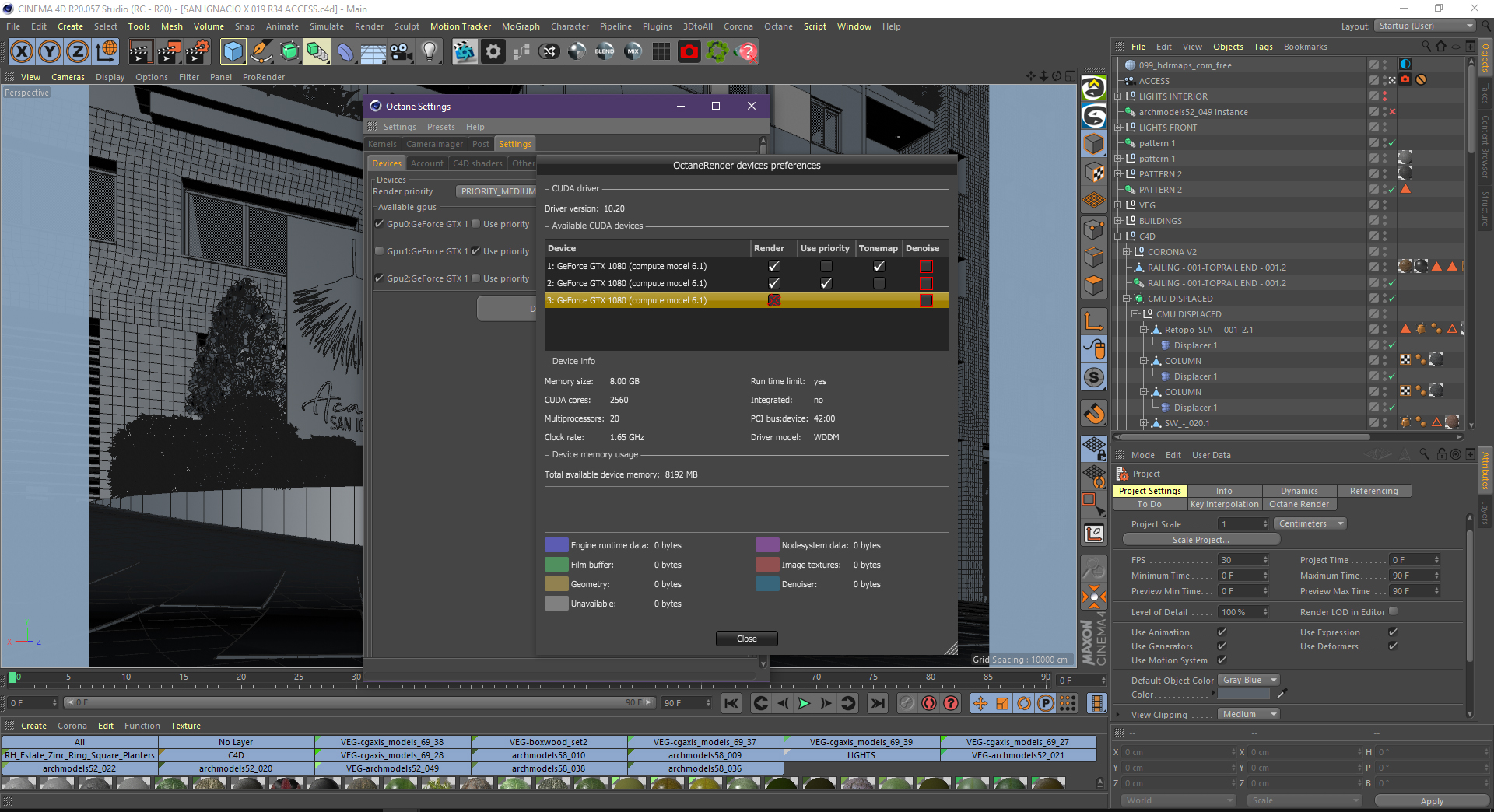
Task: Toggle Denoise for device 1 GeForce GTX 1080
Action: tap(926, 266)
